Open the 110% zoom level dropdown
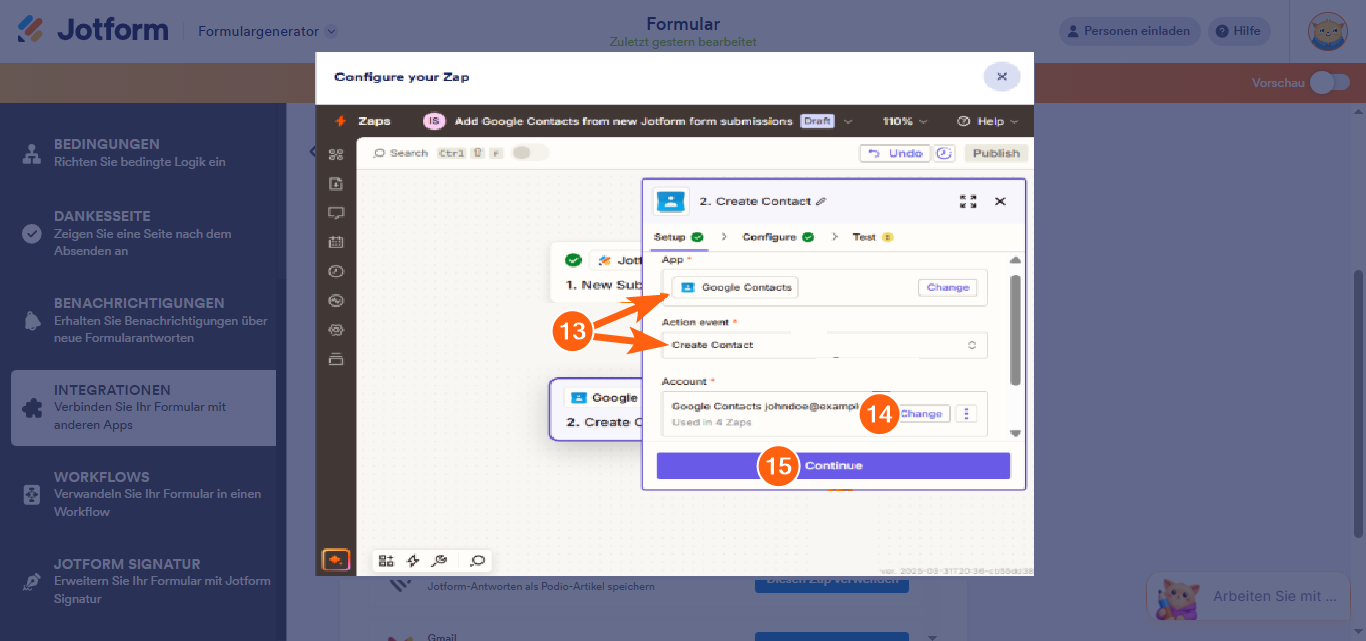Screen dimensions: 1366x641 (903, 121)
